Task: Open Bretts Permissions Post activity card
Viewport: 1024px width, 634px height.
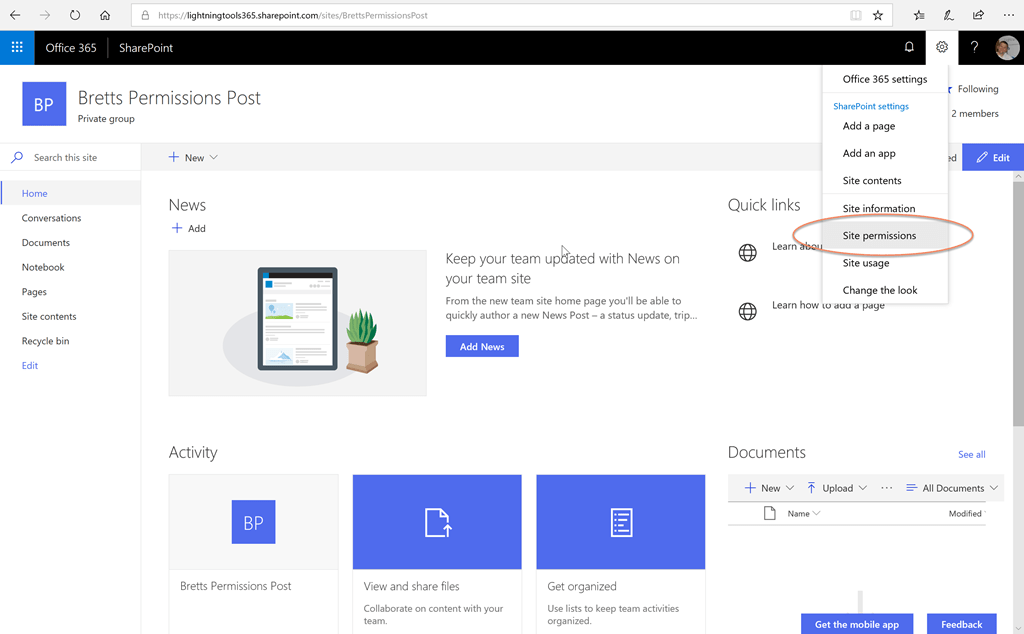Action: (253, 554)
